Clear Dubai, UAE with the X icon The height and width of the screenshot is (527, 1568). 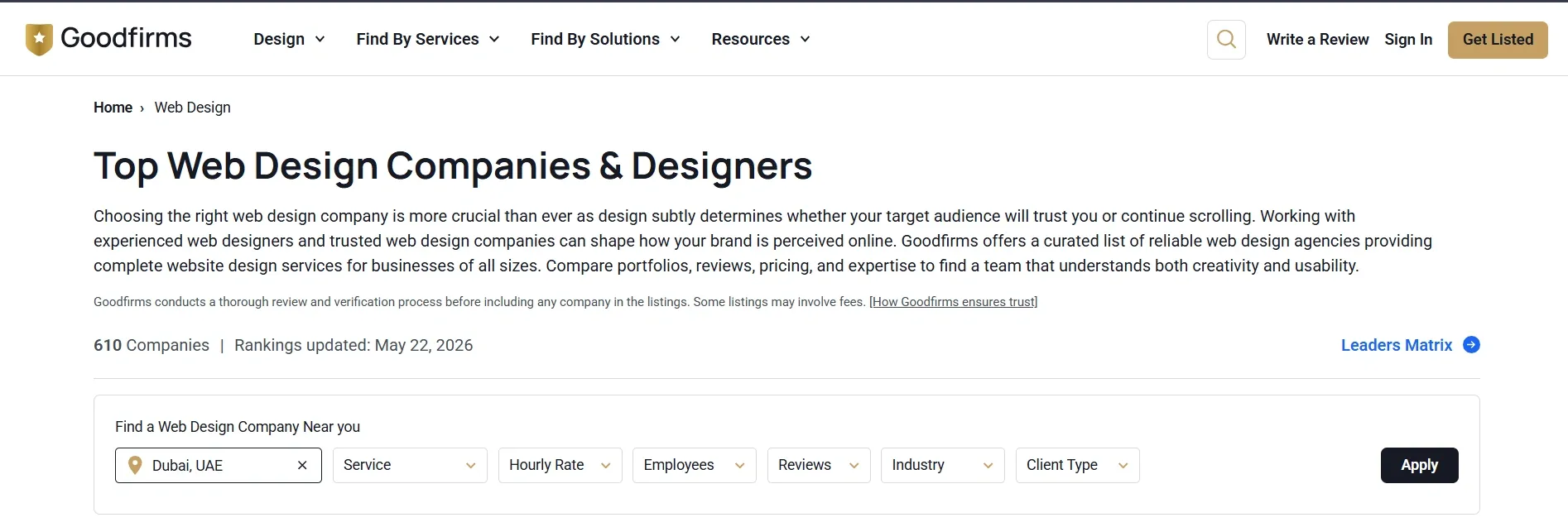[302, 465]
